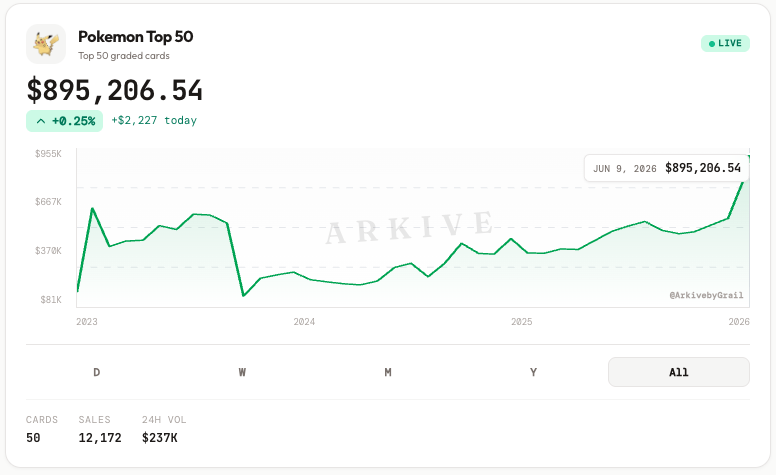Image resolution: width=776 pixels, height=475 pixels.
Task: Click the chart line's lowest dip point
Action: coord(243,296)
